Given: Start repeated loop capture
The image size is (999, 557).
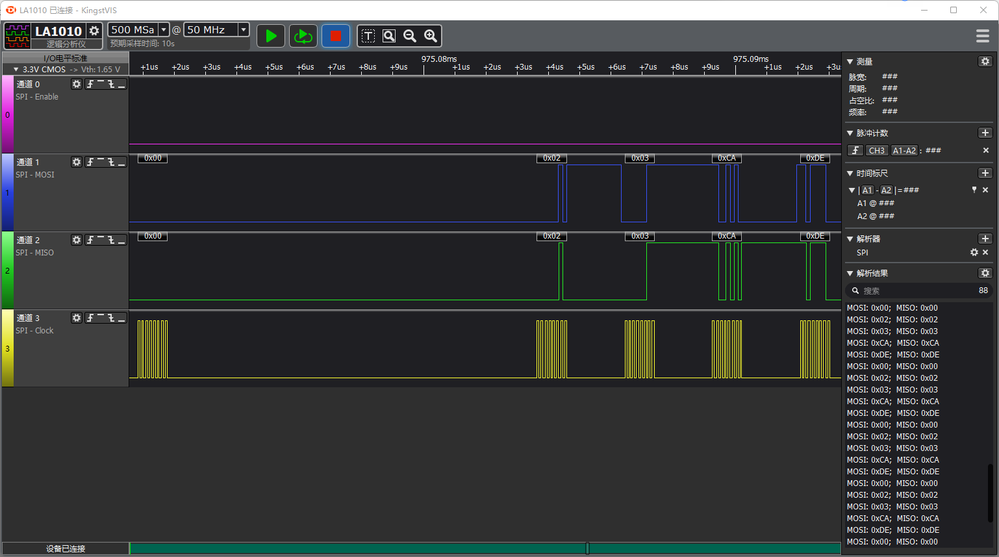Looking at the screenshot, I should tap(303, 36).
